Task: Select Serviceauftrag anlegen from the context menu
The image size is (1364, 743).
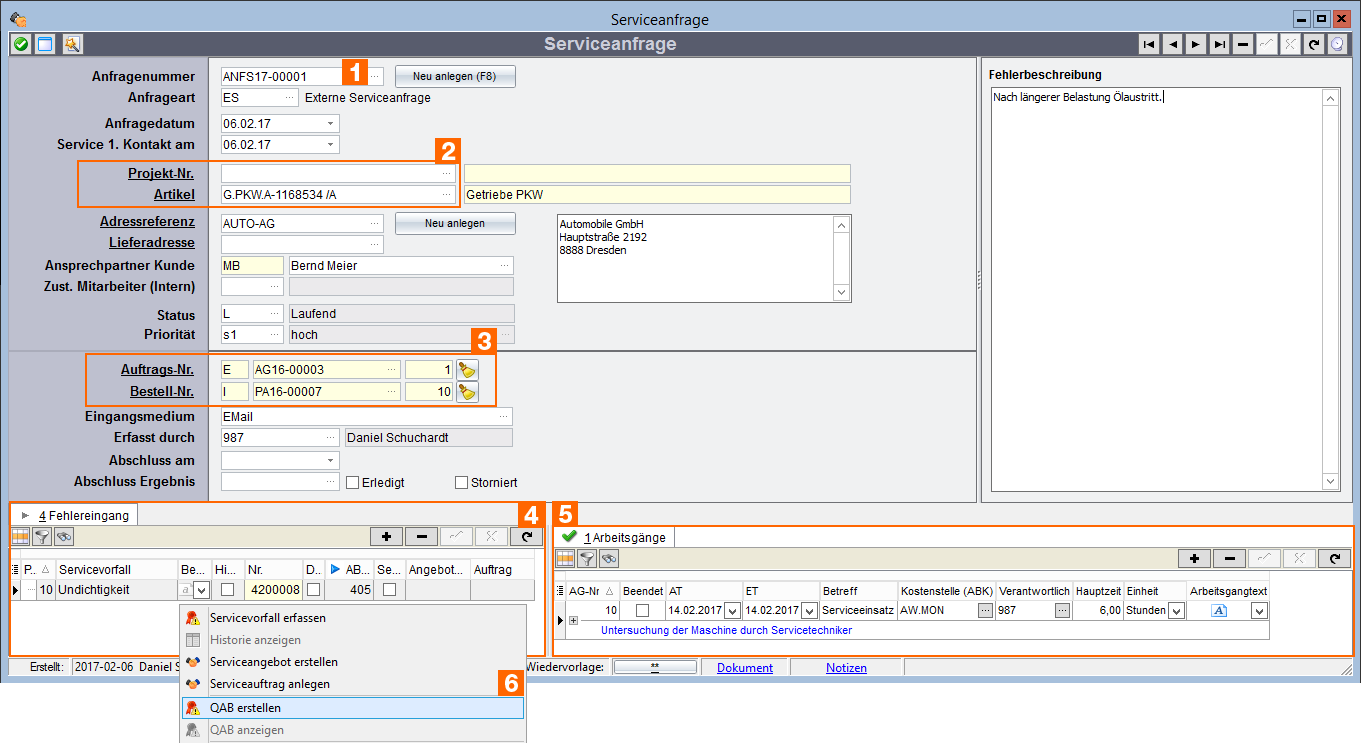Action: pyautogui.click(x=353, y=684)
